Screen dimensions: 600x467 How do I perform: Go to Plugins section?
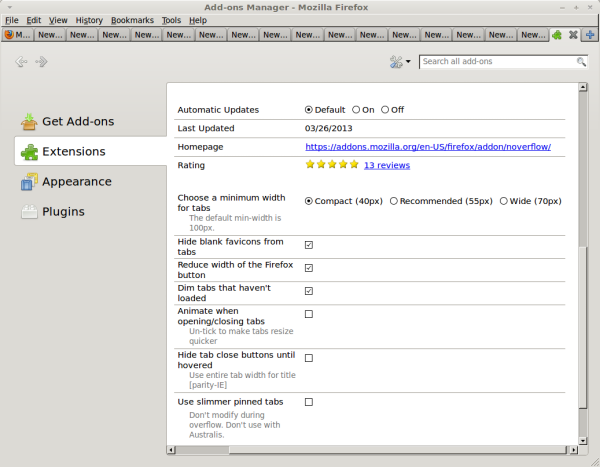tap(90, 212)
